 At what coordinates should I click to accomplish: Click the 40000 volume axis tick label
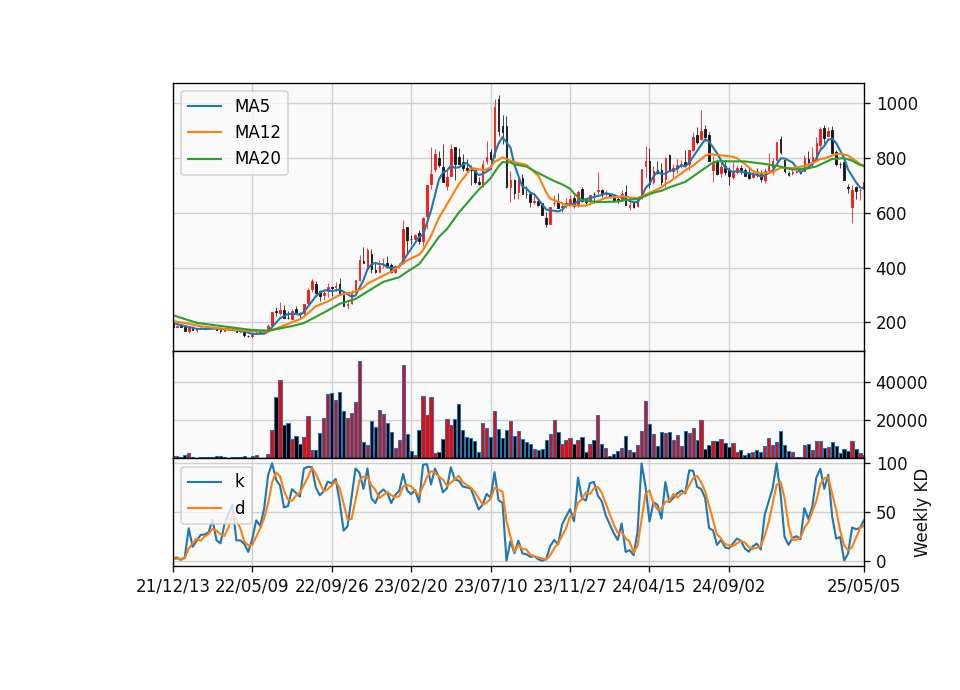(x=902, y=383)
